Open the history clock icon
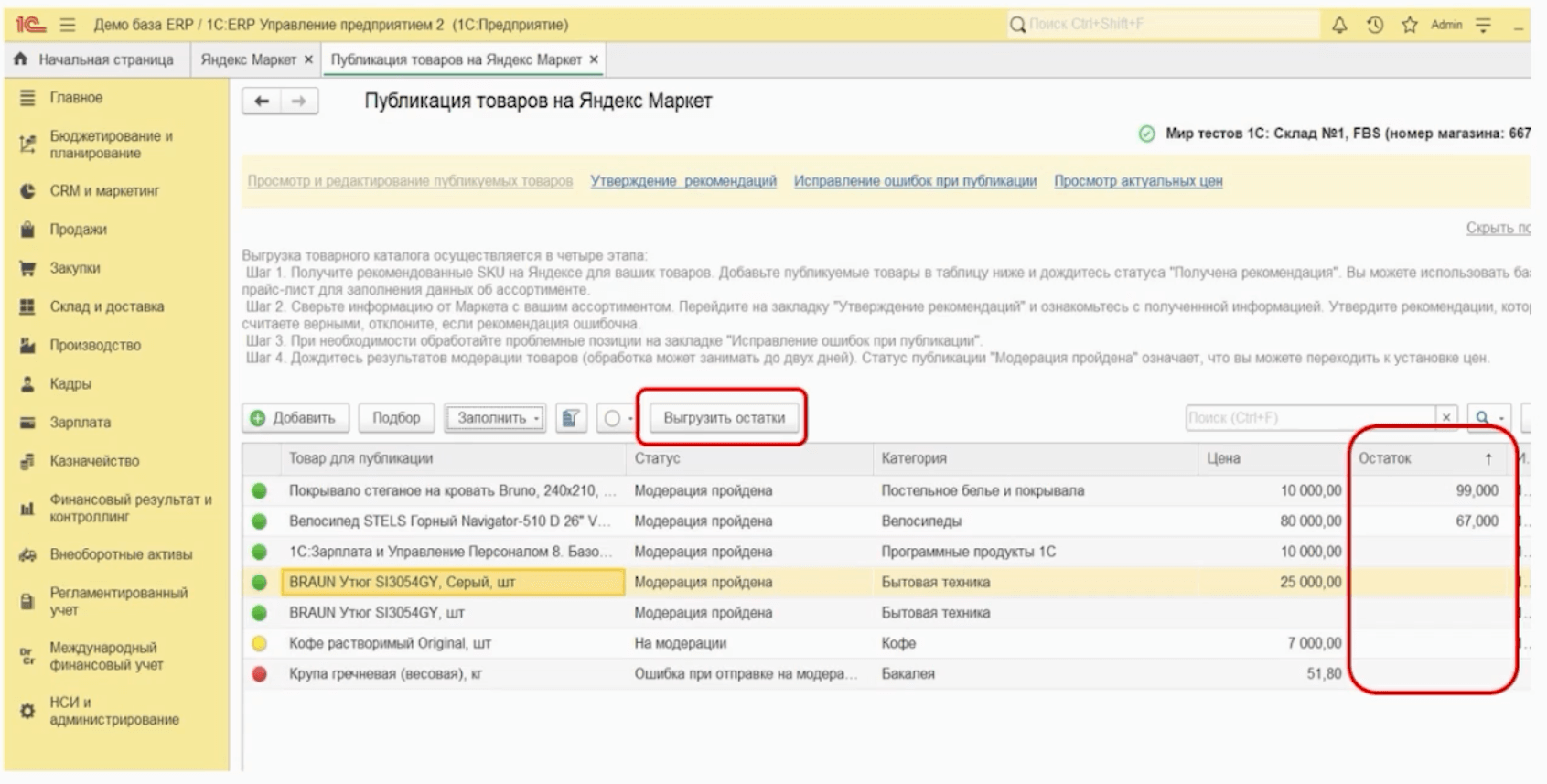The width and height of the screenshot is (1547, 784). click(1374, 25)
